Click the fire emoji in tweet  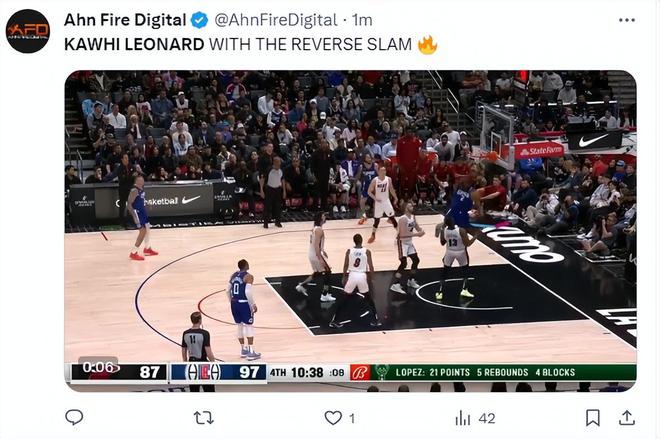pyautogui.click(x=427, y=44)
